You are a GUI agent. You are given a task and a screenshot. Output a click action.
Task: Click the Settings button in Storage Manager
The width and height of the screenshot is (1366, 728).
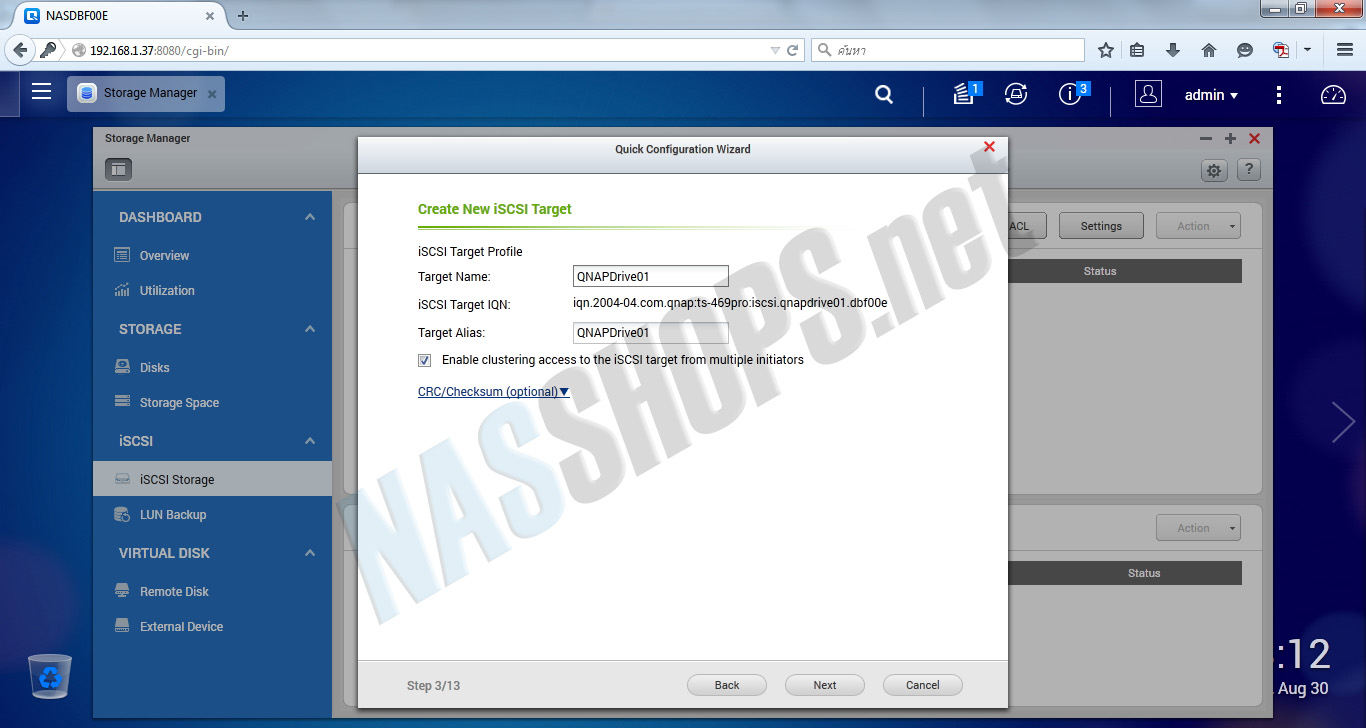coord(1101,226)
